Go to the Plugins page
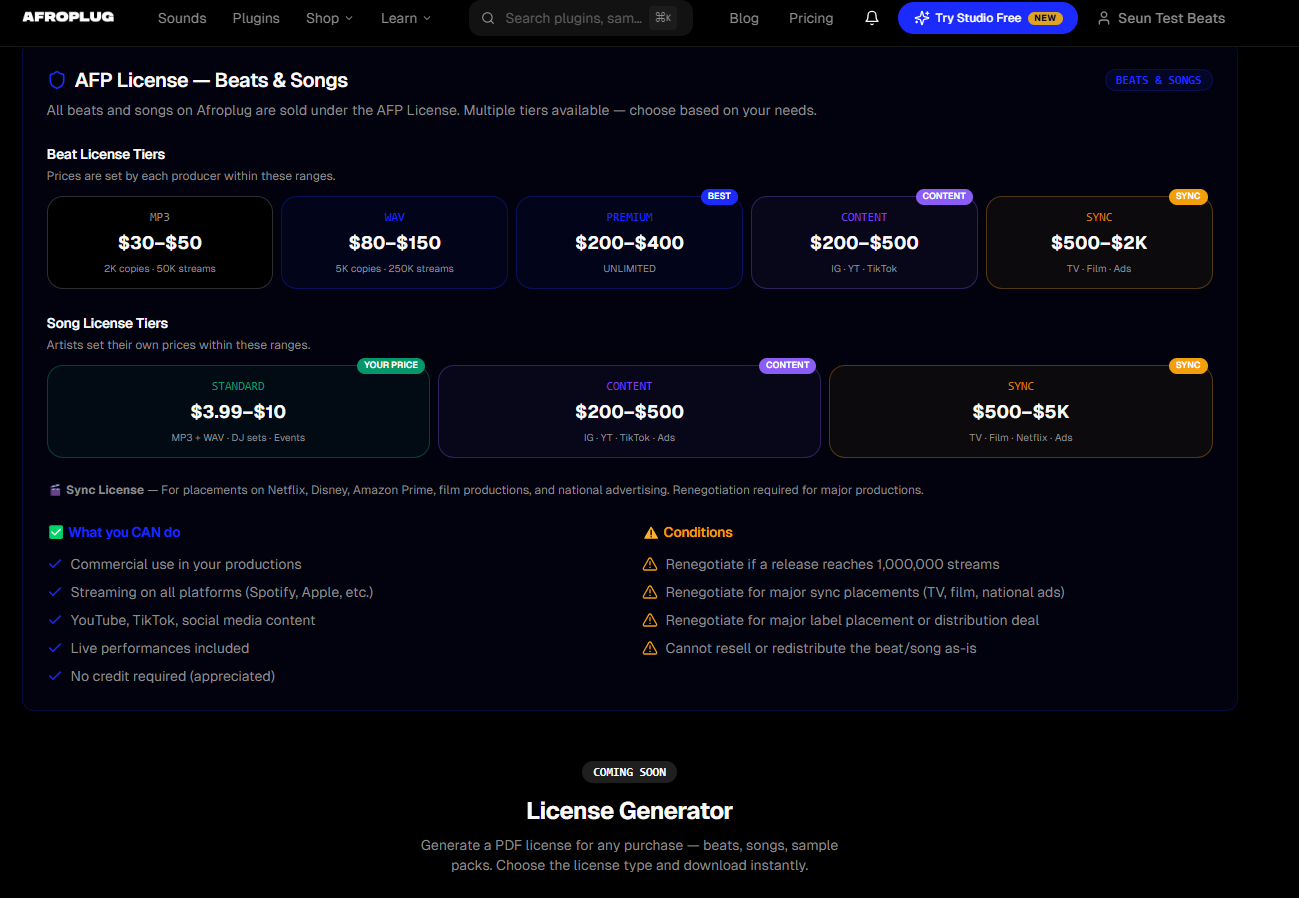Image resolution: width=1299 pixels, height=898 pixels. pos(256,18)
